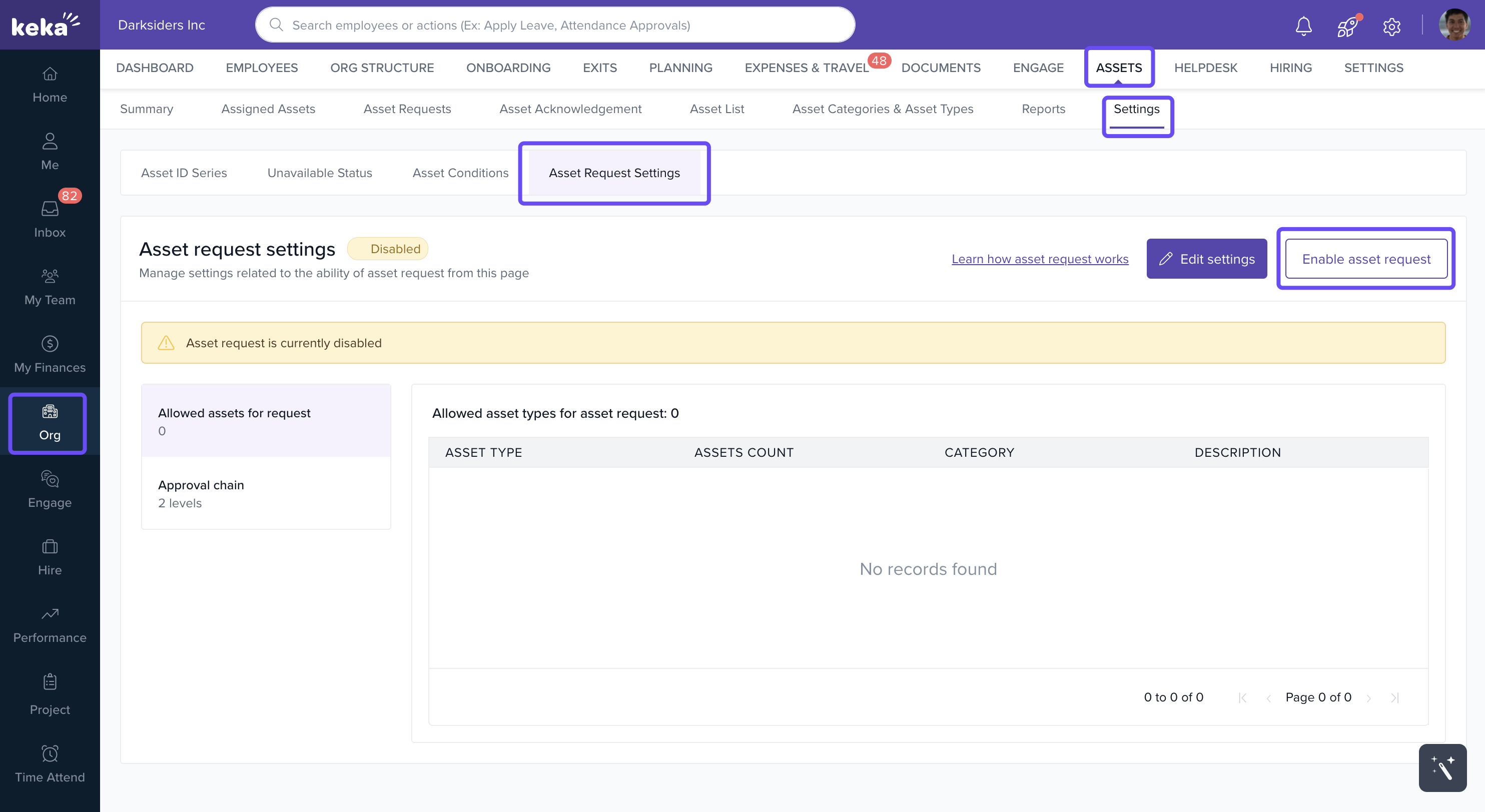The width and height of the screenshot is (1485, 812).
Task: Click the Enable asset request button
Action: click(x=1366, y=259)
